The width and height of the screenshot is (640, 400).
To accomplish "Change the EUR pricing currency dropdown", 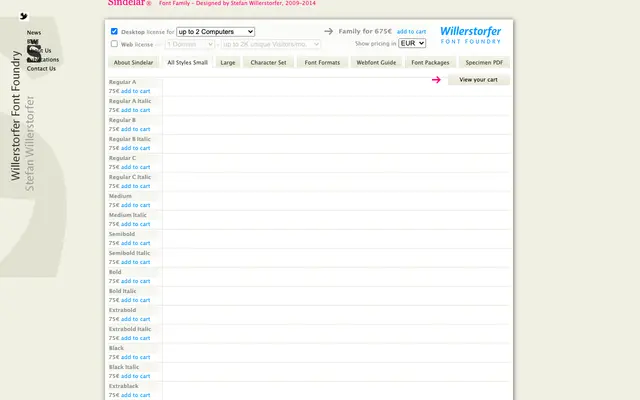I will (412, 43).
